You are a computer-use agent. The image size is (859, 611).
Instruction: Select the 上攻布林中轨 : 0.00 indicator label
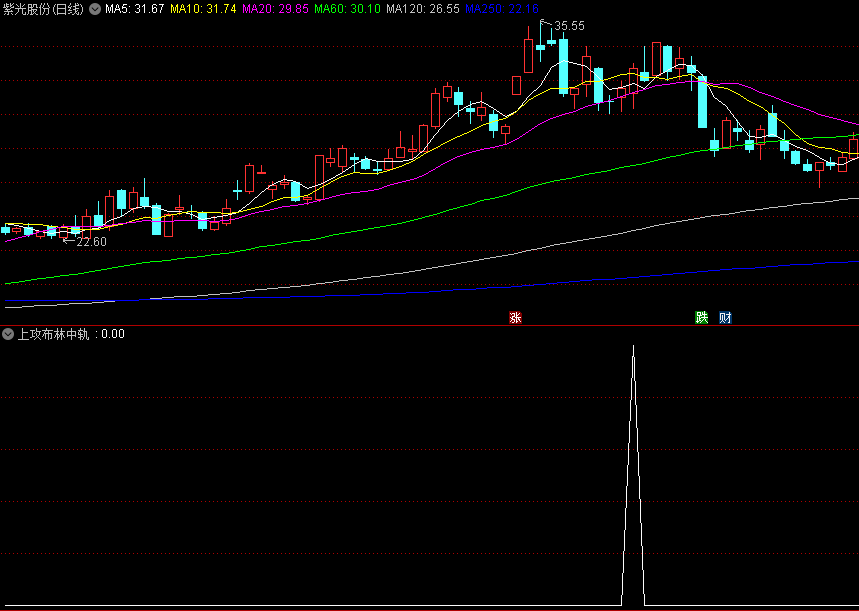click(71, 334)
